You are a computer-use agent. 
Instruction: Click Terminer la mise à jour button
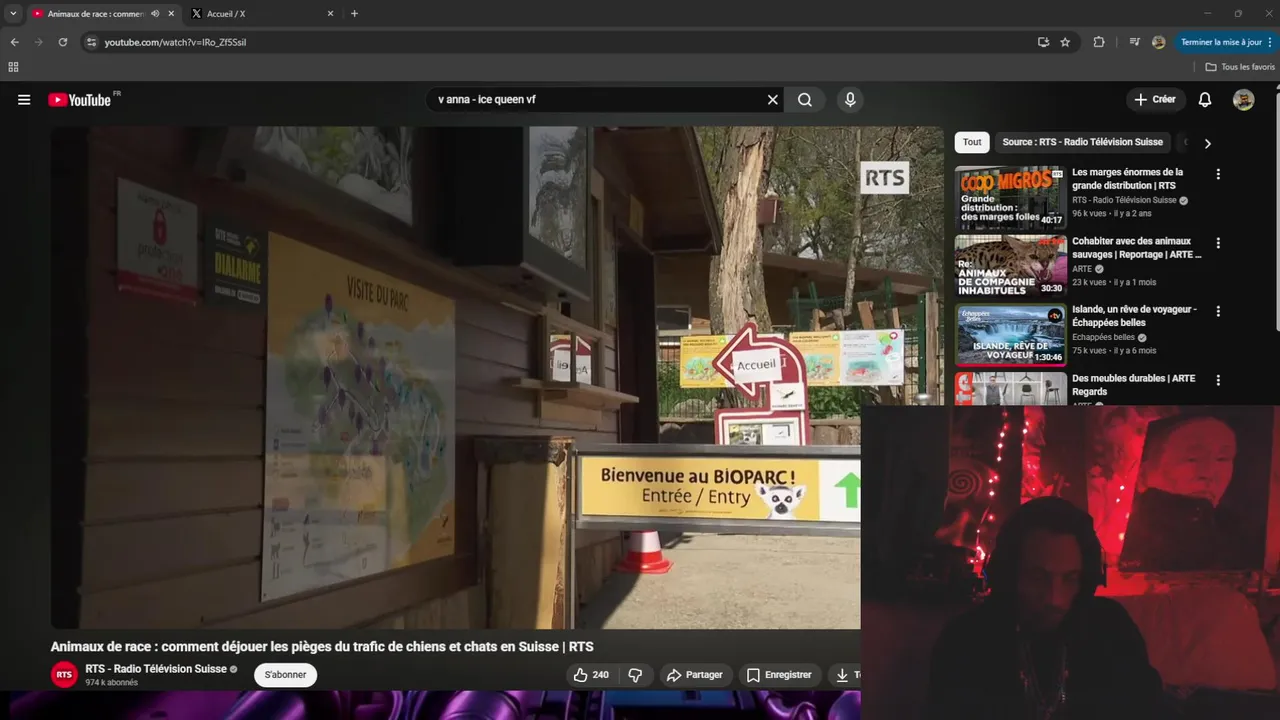tap(1226, 42)
